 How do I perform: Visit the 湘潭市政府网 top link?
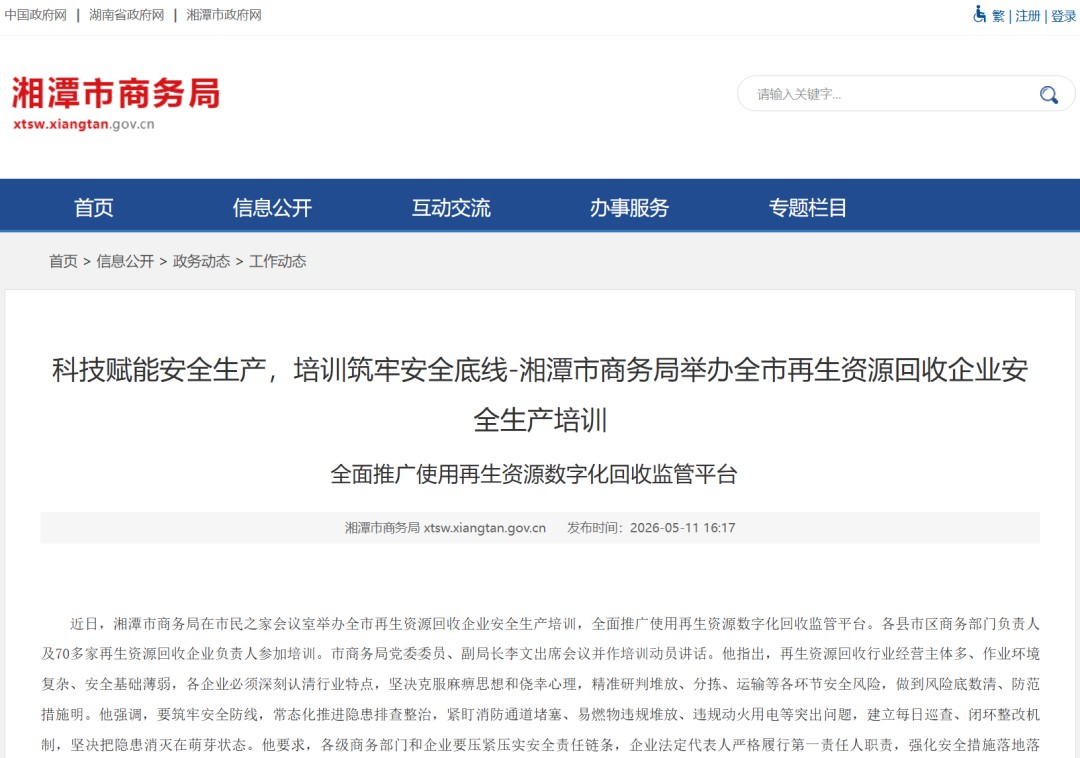coord(224,15)
